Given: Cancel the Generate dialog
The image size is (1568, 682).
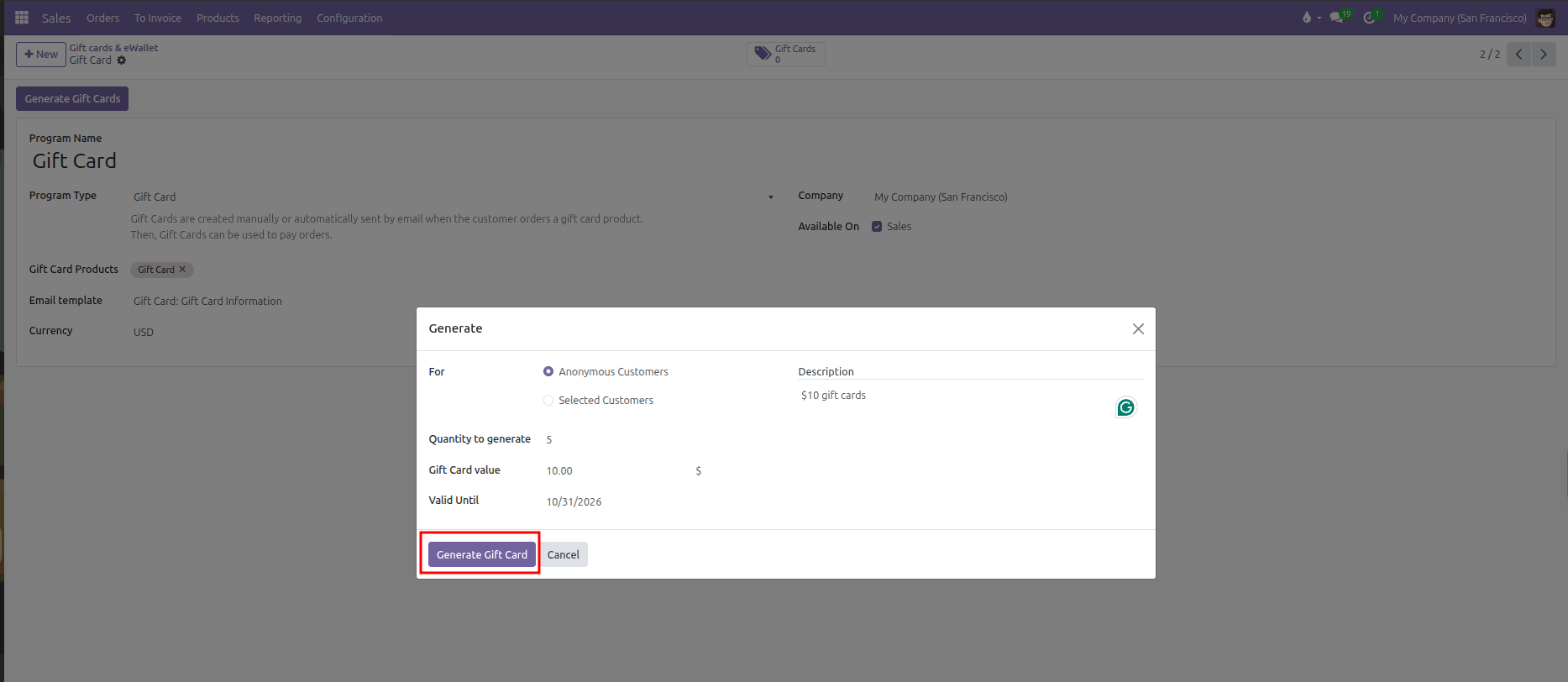Looking at the screenshot, I should (564, 554).
